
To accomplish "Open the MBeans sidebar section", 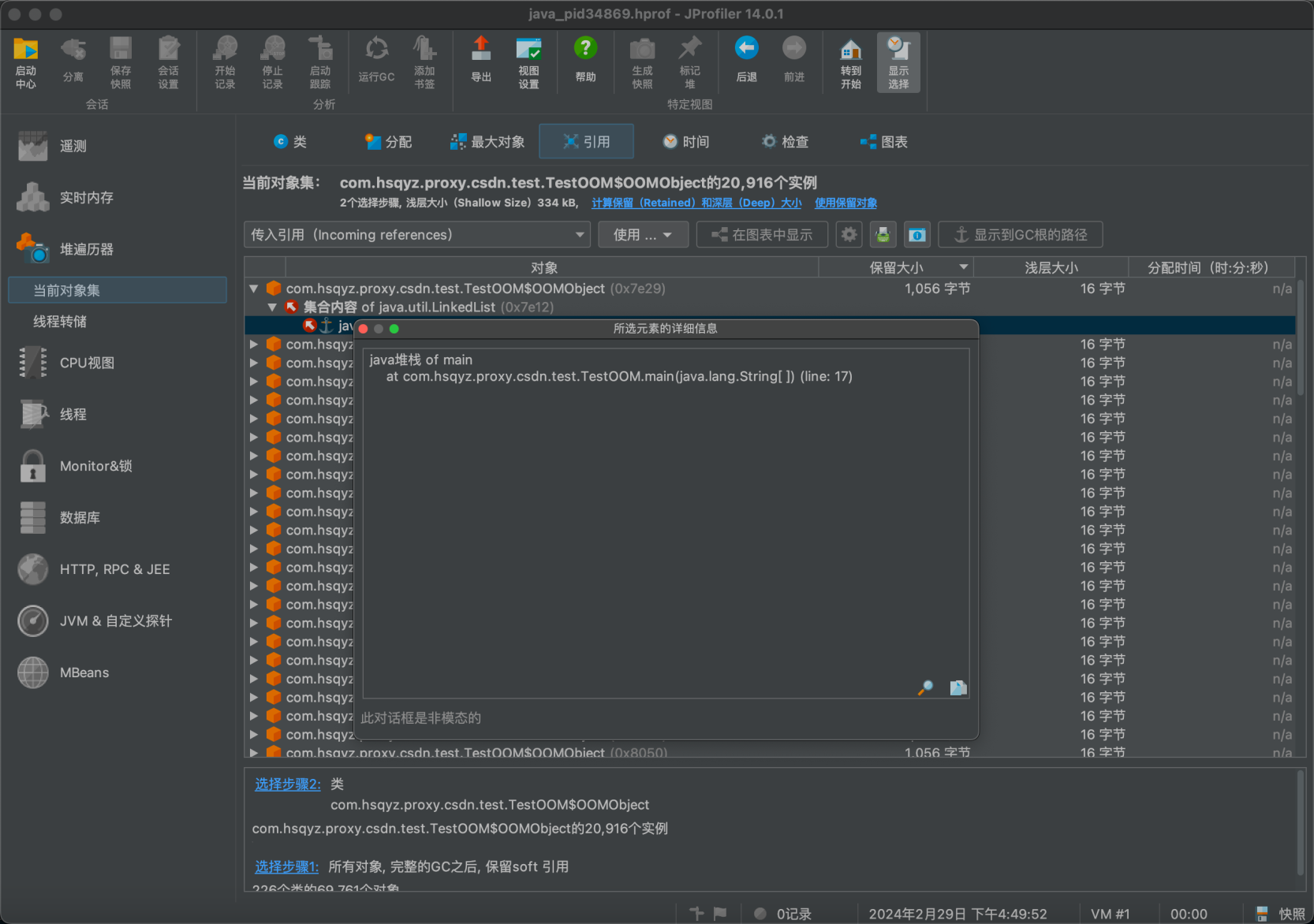I will tap(64, 673).
